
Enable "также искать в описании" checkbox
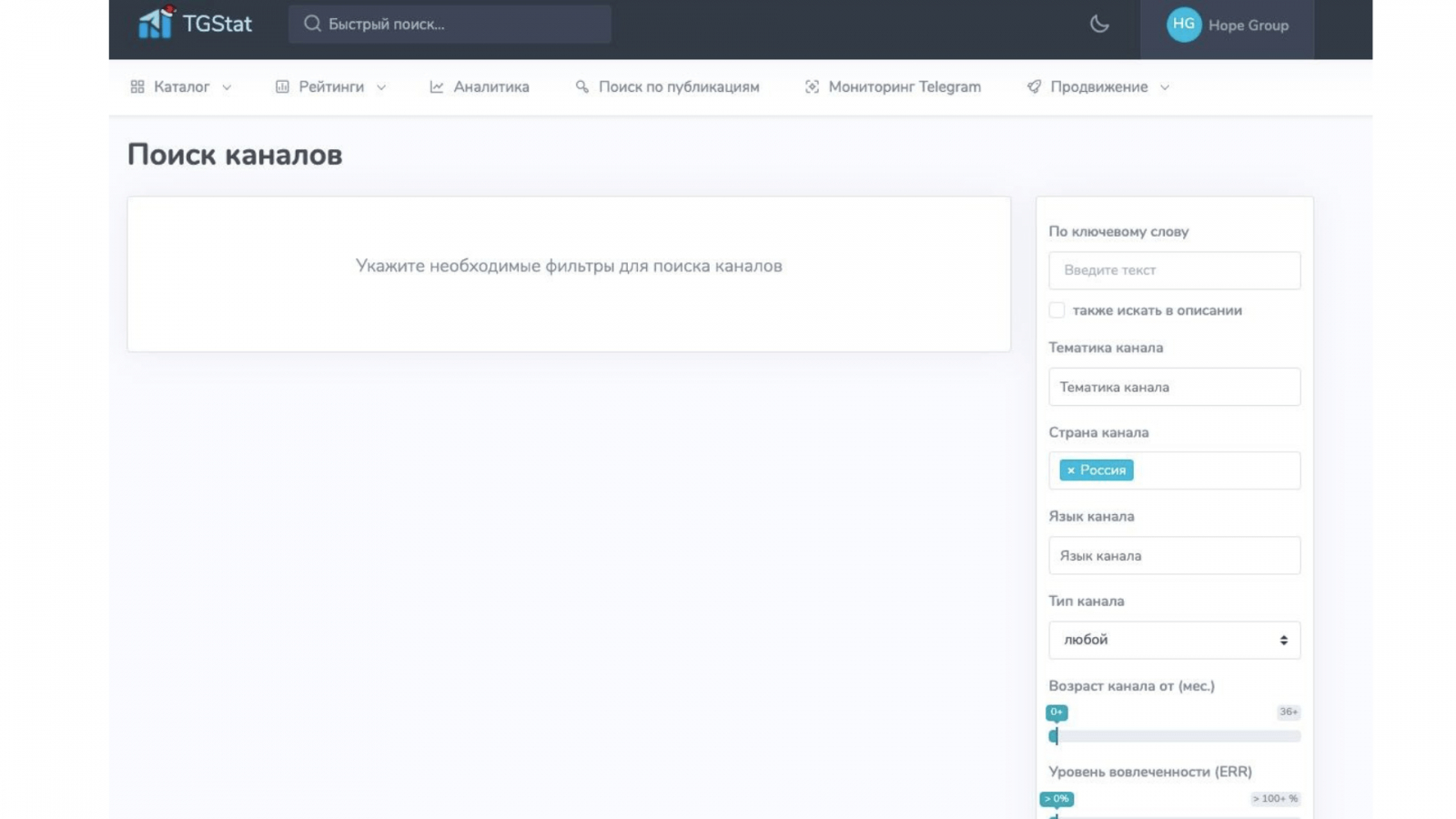pyautogui.click(x=1057, y=310)
